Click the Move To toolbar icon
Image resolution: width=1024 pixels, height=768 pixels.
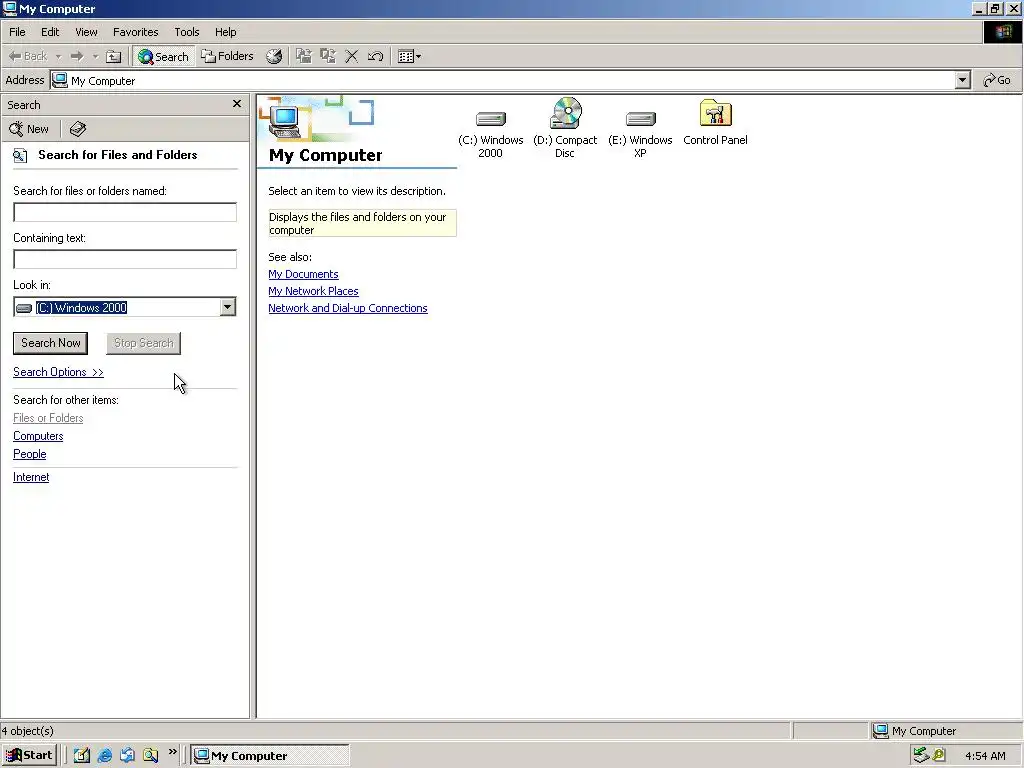click(304, 56)
